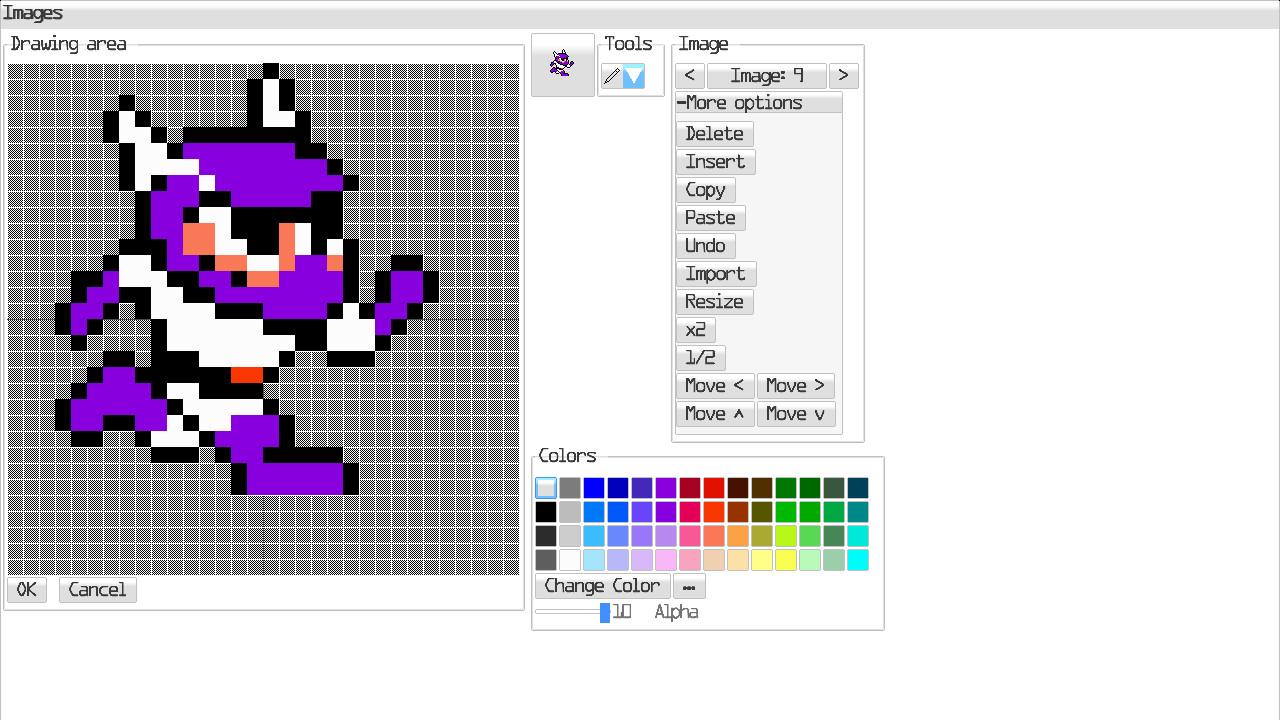This screenshot has width=1280, height=720.
Task: Open the extra color options (...) button
Action: coord(689,587)
